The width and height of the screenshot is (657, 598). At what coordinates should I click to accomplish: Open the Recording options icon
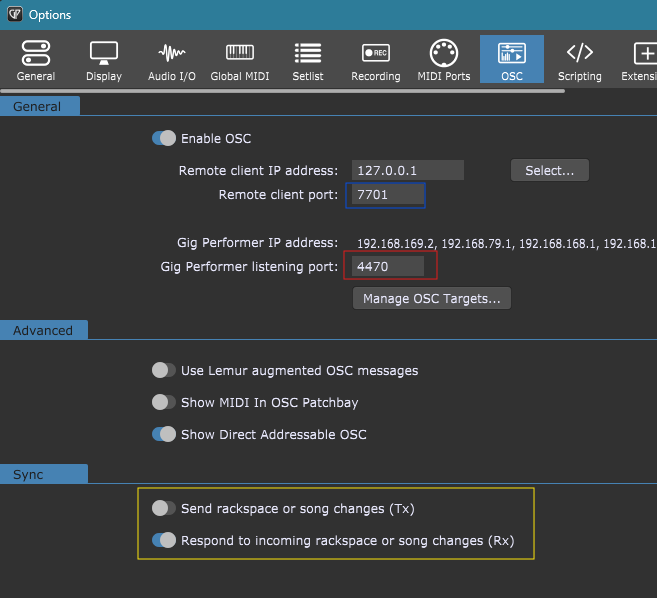(376, 54)
